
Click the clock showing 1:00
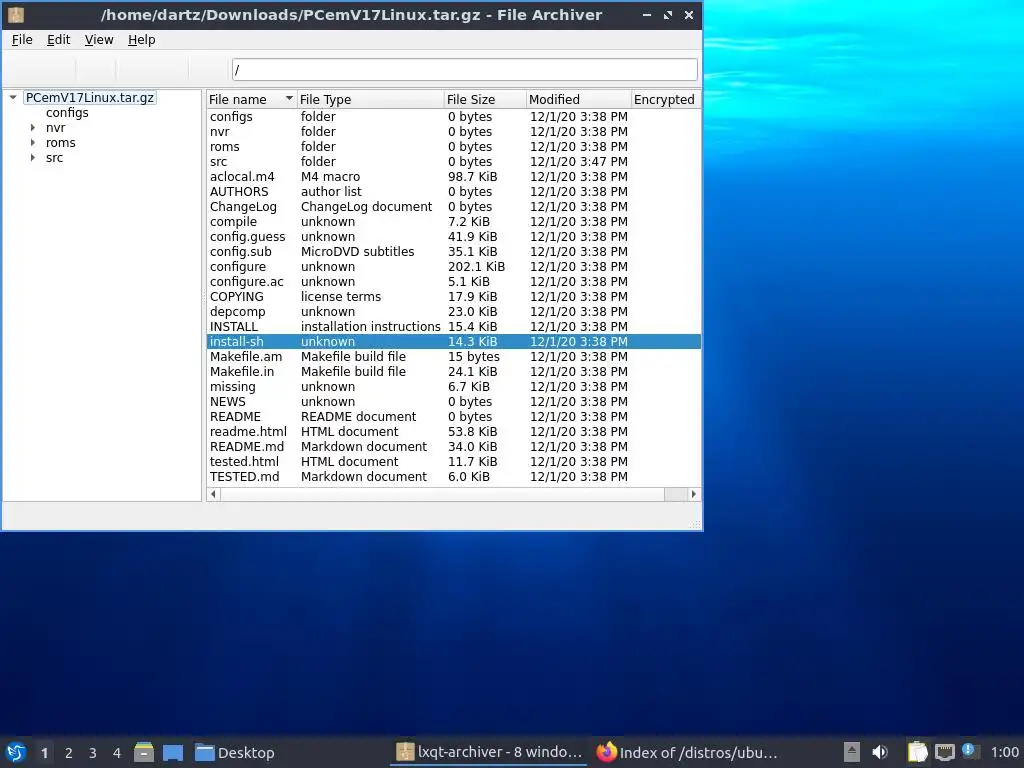point(1004,753)
